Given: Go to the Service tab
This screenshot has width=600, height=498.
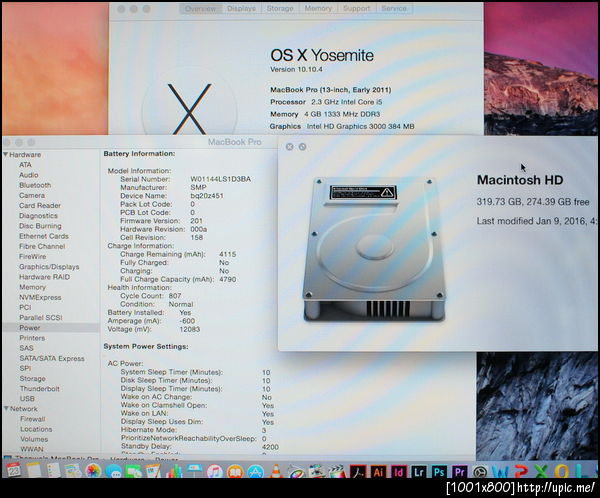Looking at the screenshot, I should (x=394, y=8).
